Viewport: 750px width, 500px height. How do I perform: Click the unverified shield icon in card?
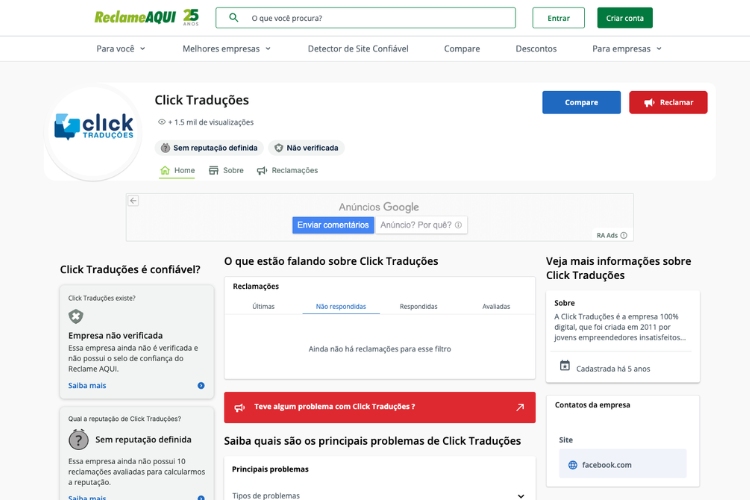(76, 316)
